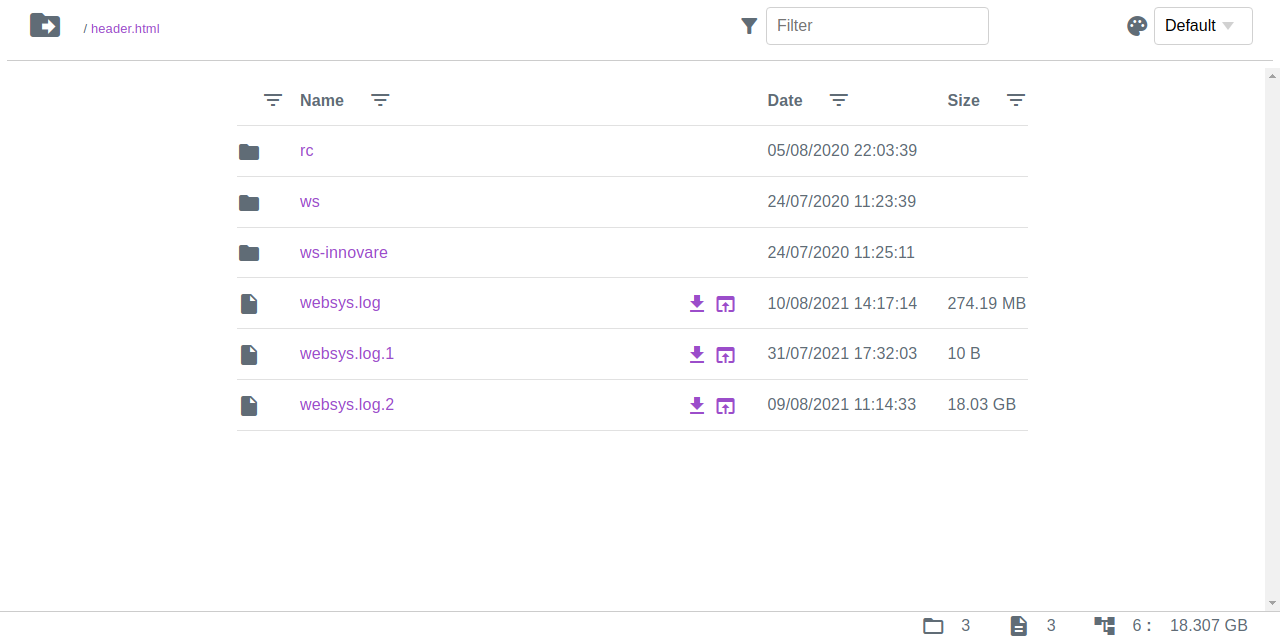1280x638 pixels.
Task: Download the websys.log.1 file
Action: click(697, 354)
